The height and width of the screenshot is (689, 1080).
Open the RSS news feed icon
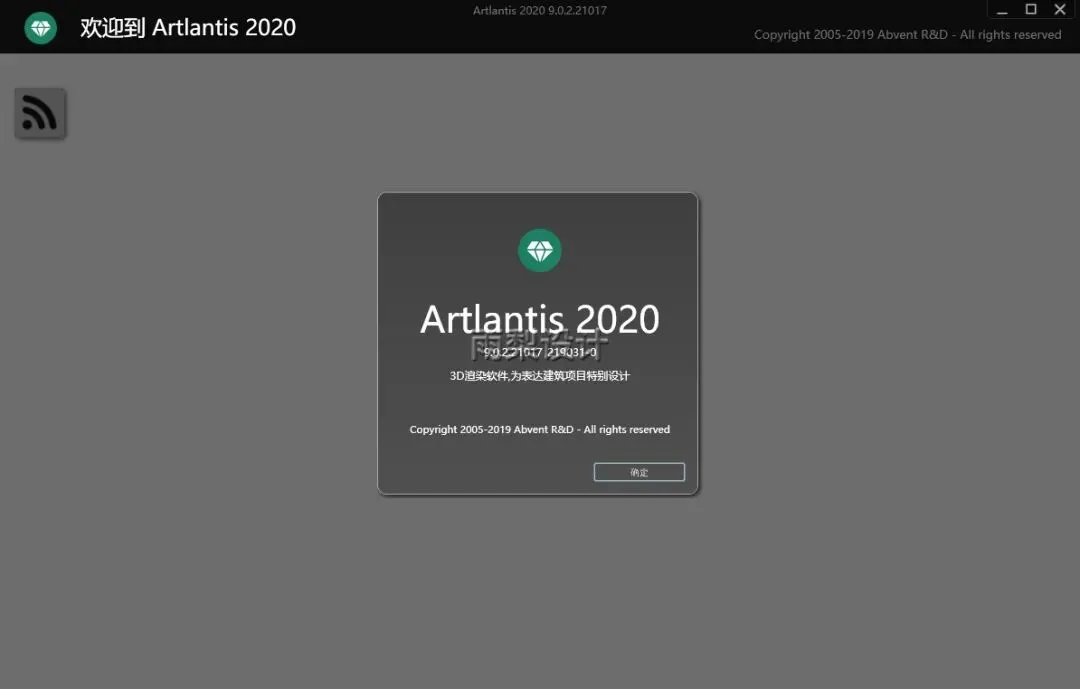pyautogui.click(x=40, y=113)
